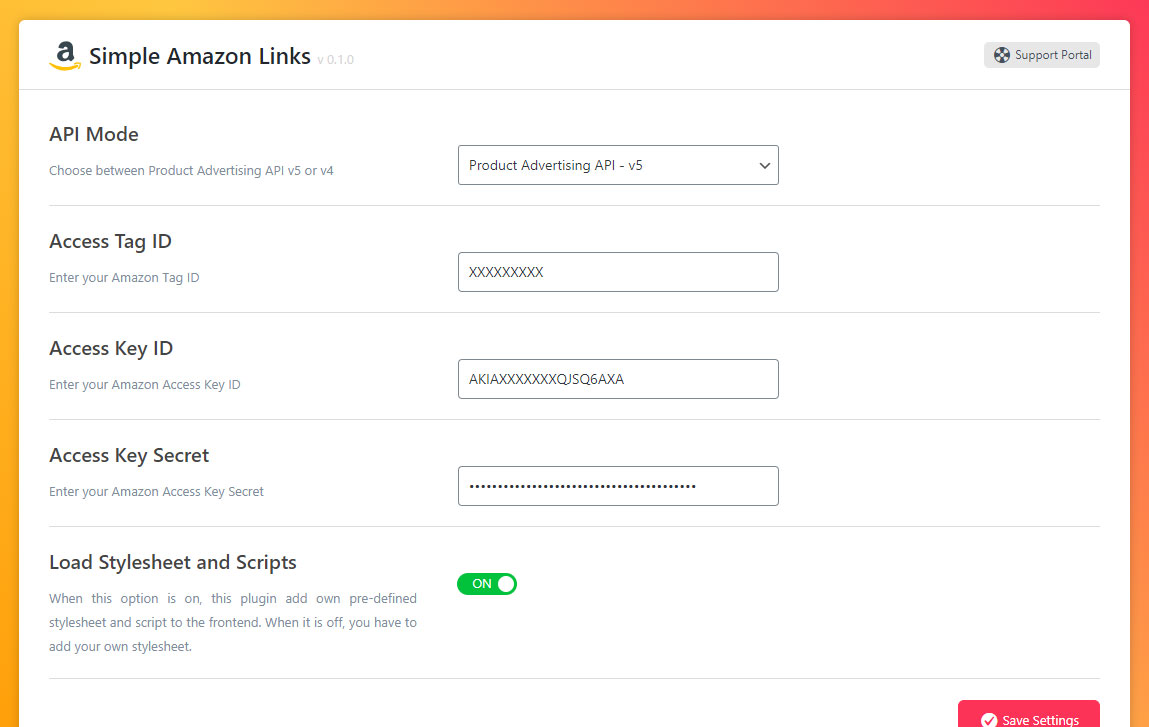
Task: Open the Support Portal button
Action: click(x=1041, y=55)
